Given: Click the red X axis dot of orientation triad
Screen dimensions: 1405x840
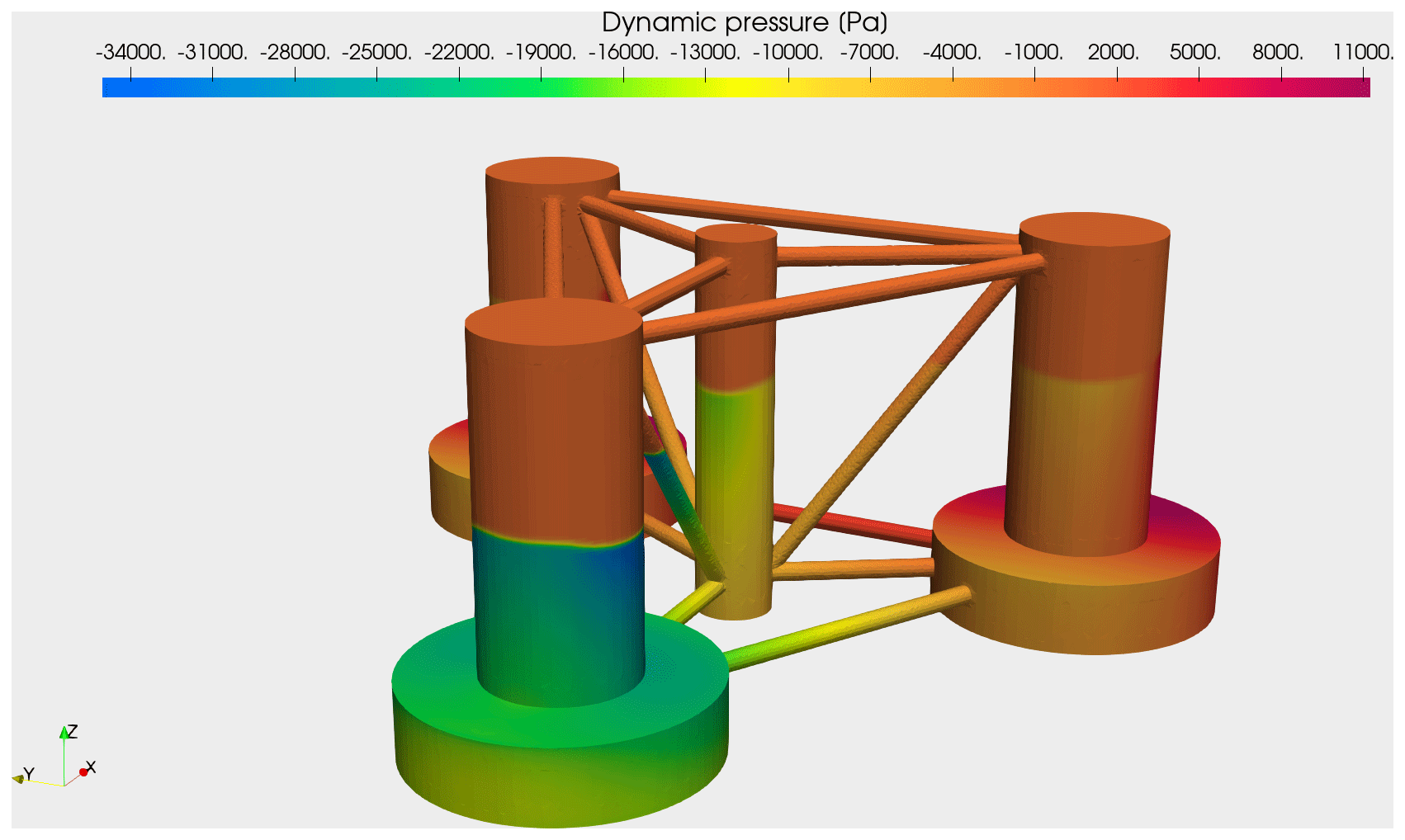Looking at the screenshot, I should [83, 772].
